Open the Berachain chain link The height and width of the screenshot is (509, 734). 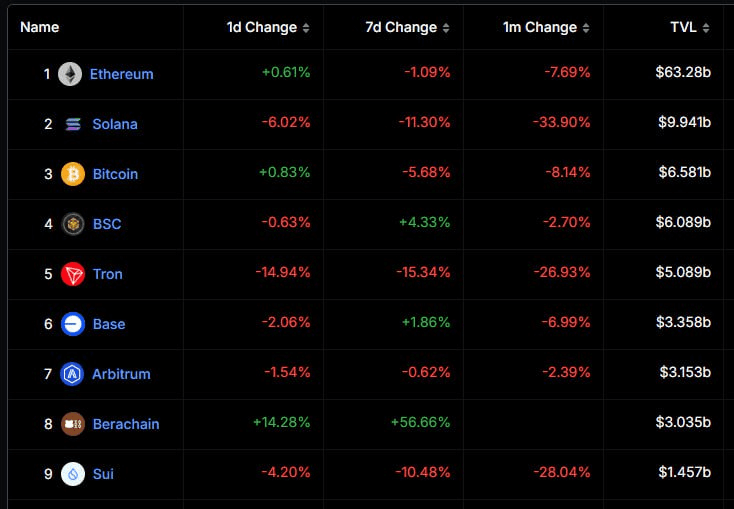coord(126,424)
